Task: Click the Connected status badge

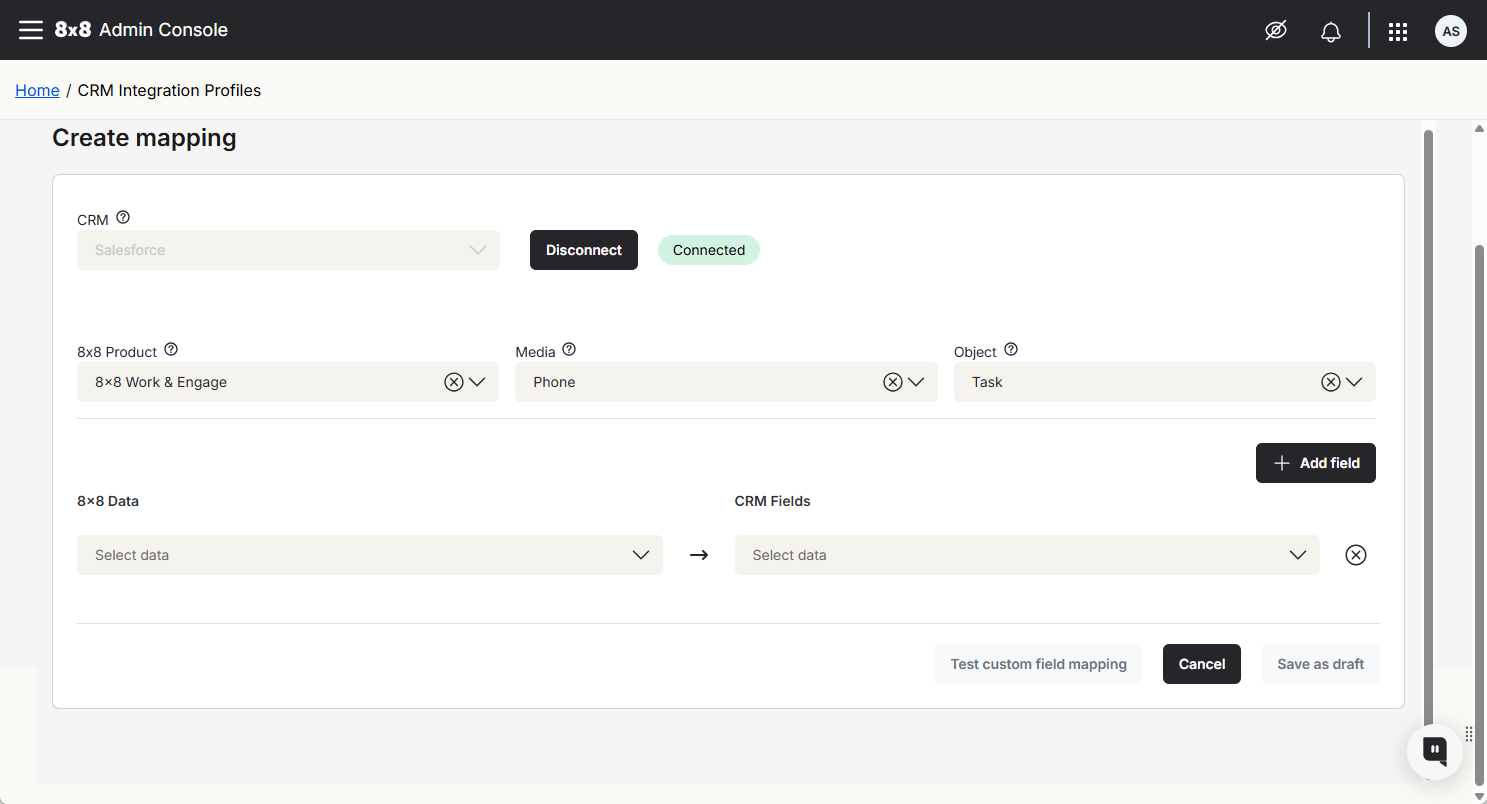Action: (x=709, y=250)
